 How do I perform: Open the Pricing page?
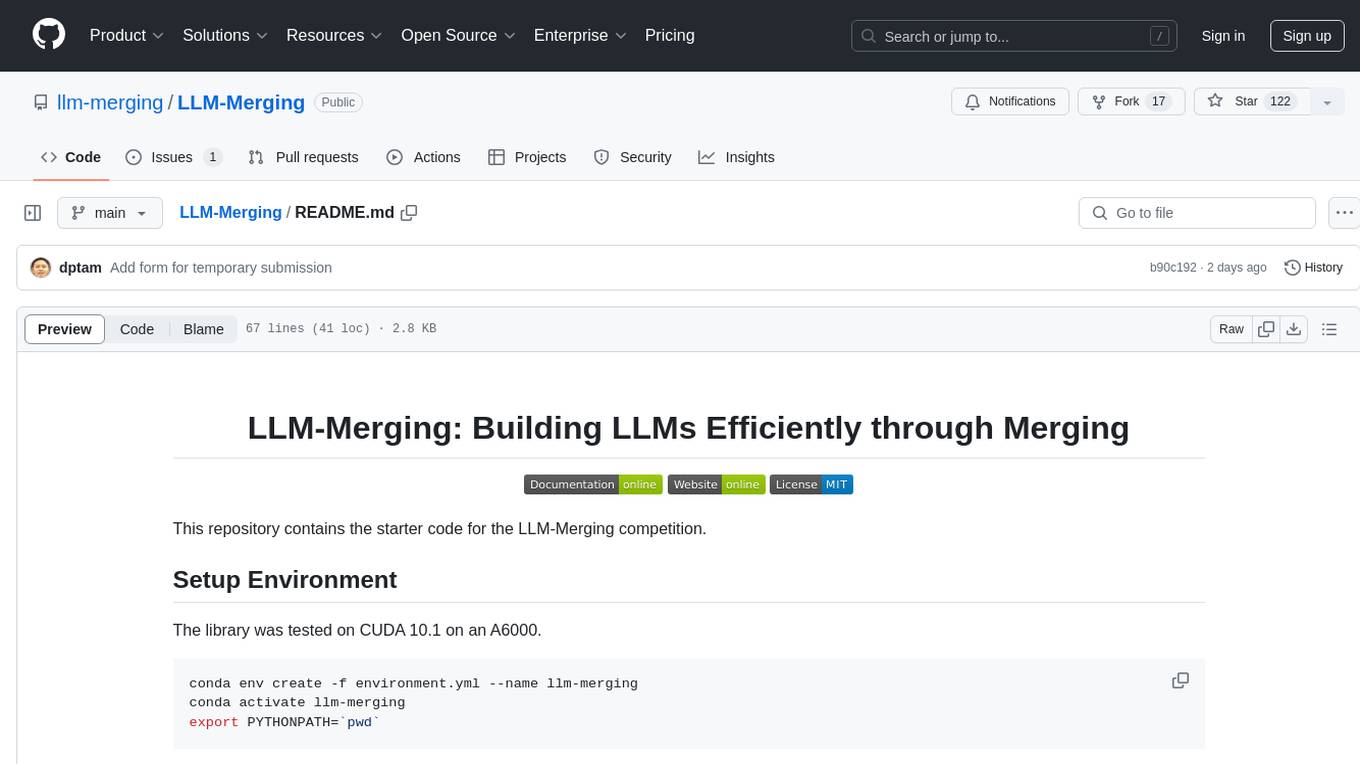click(x=670, y=35)
